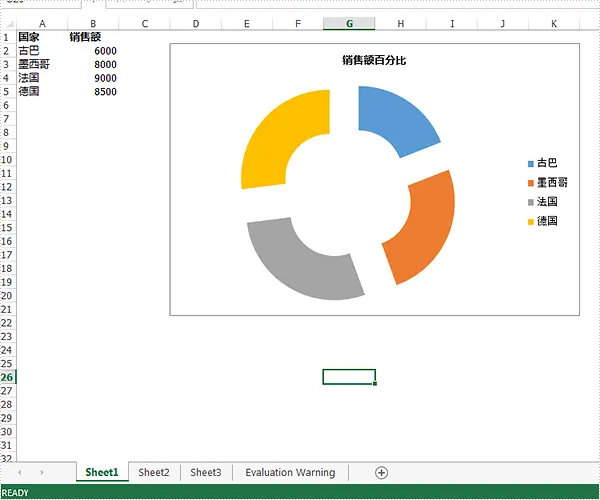Select column D header
The width and height of the screenshot is (600, 500).
196,24
